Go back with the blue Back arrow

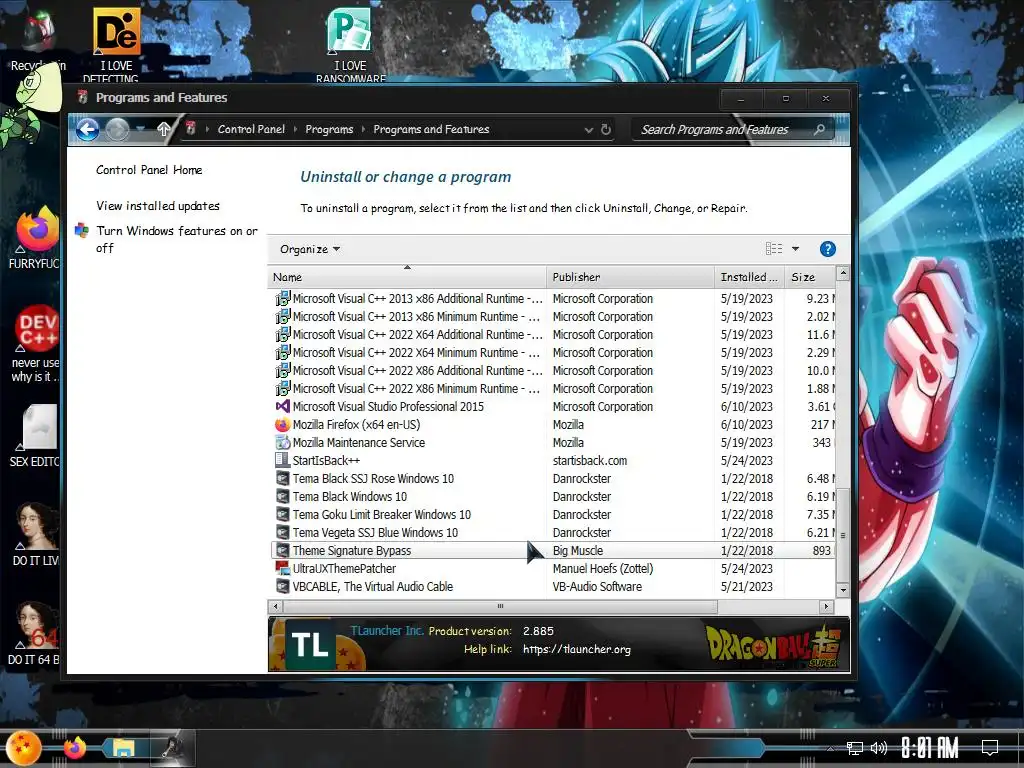click(88, 129)
